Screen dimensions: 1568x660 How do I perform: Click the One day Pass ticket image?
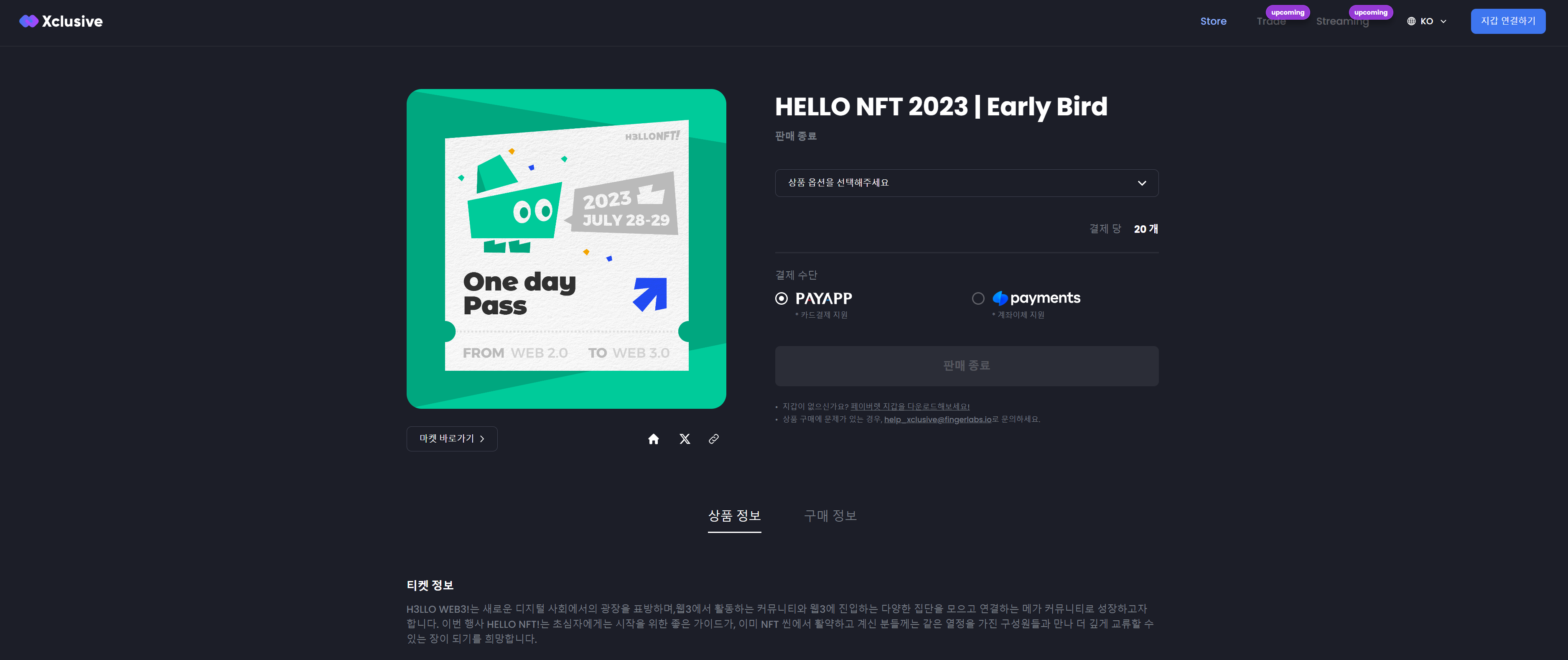(566, 248)
